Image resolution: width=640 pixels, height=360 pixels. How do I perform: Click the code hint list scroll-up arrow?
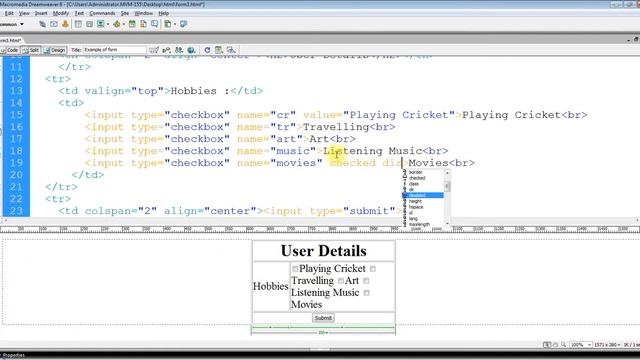pos(447,173)
